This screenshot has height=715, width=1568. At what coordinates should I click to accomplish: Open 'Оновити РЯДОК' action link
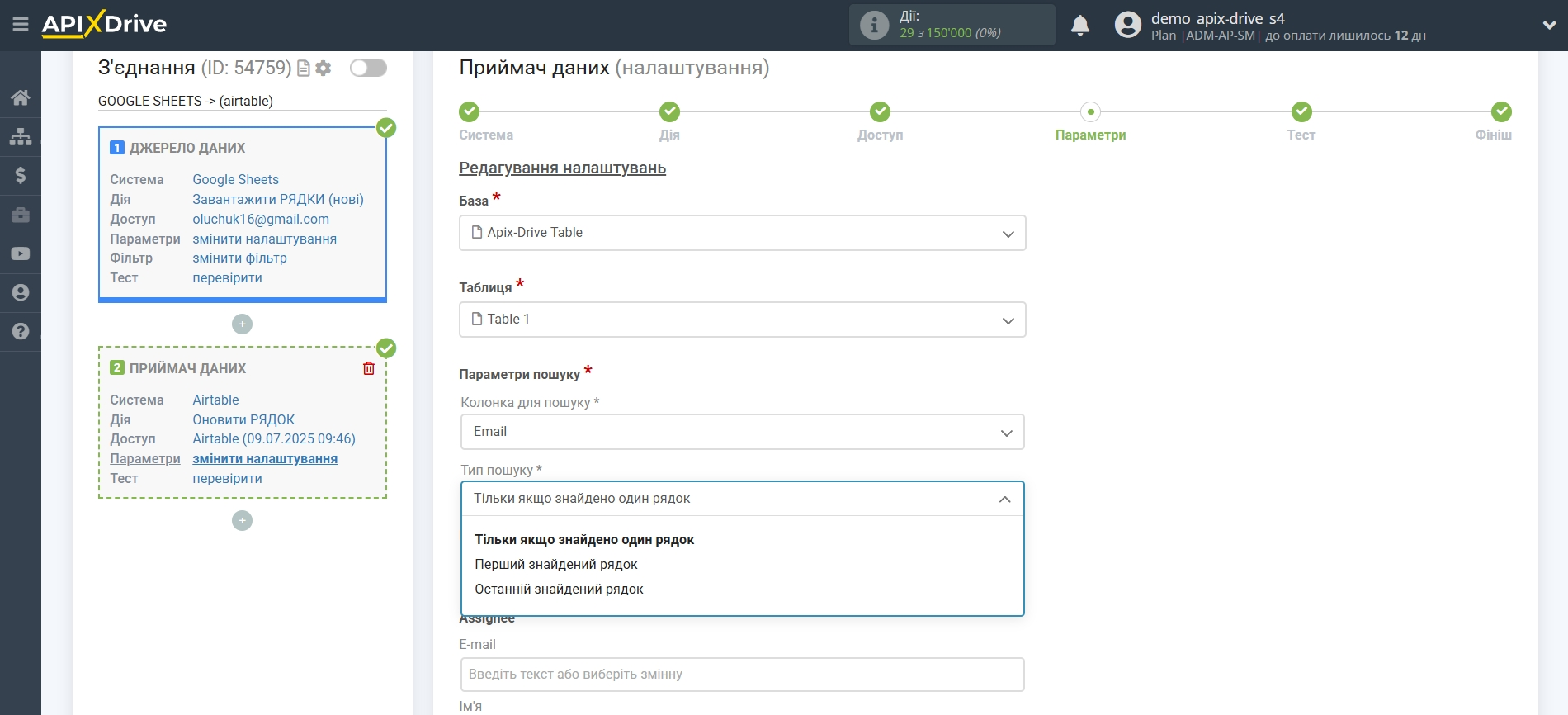(x=243, y=420)
